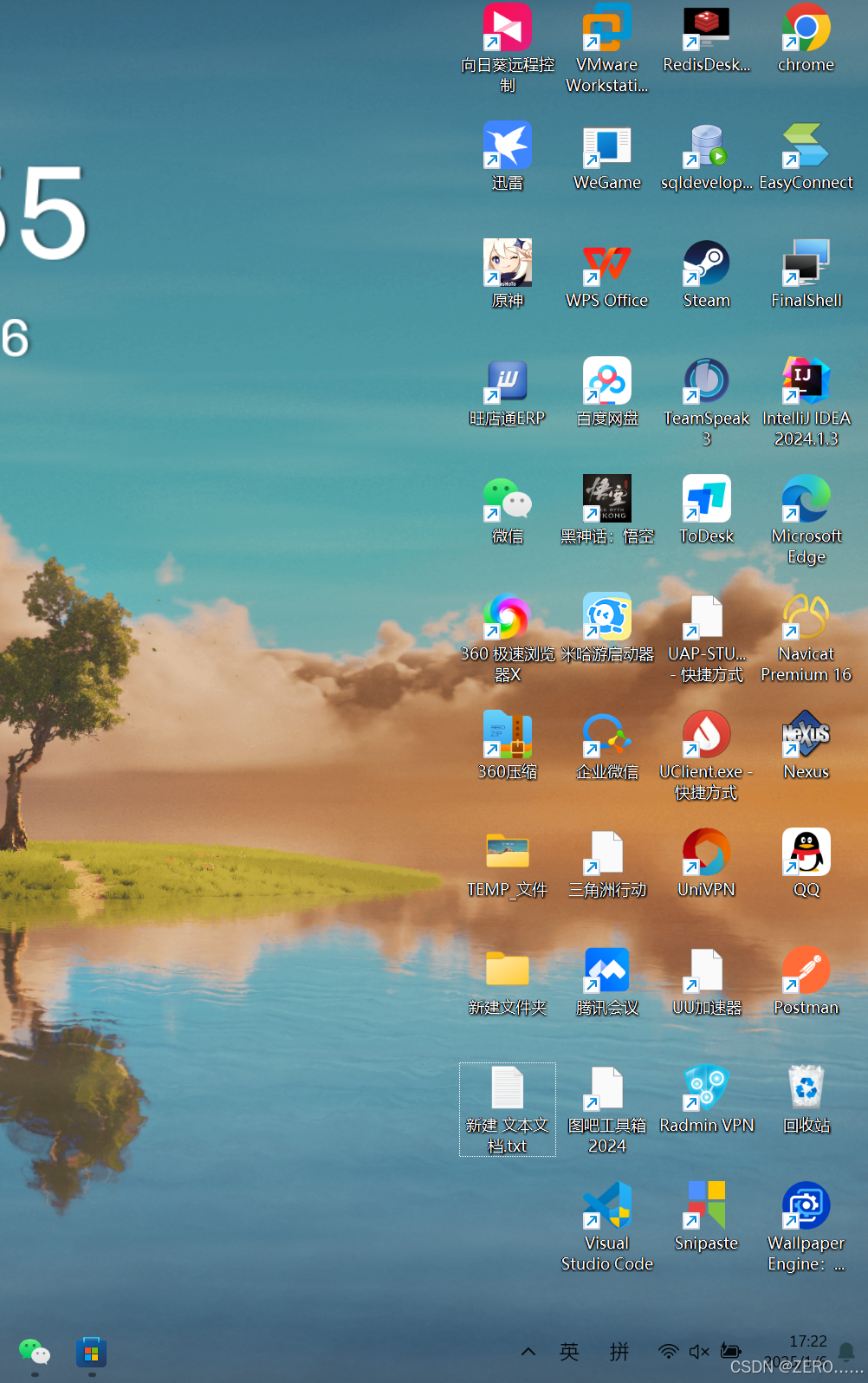This screenshot has width=868, height=1383.
Task: Expand the hidden system tray icons
Action: (x=528, y=1352)
